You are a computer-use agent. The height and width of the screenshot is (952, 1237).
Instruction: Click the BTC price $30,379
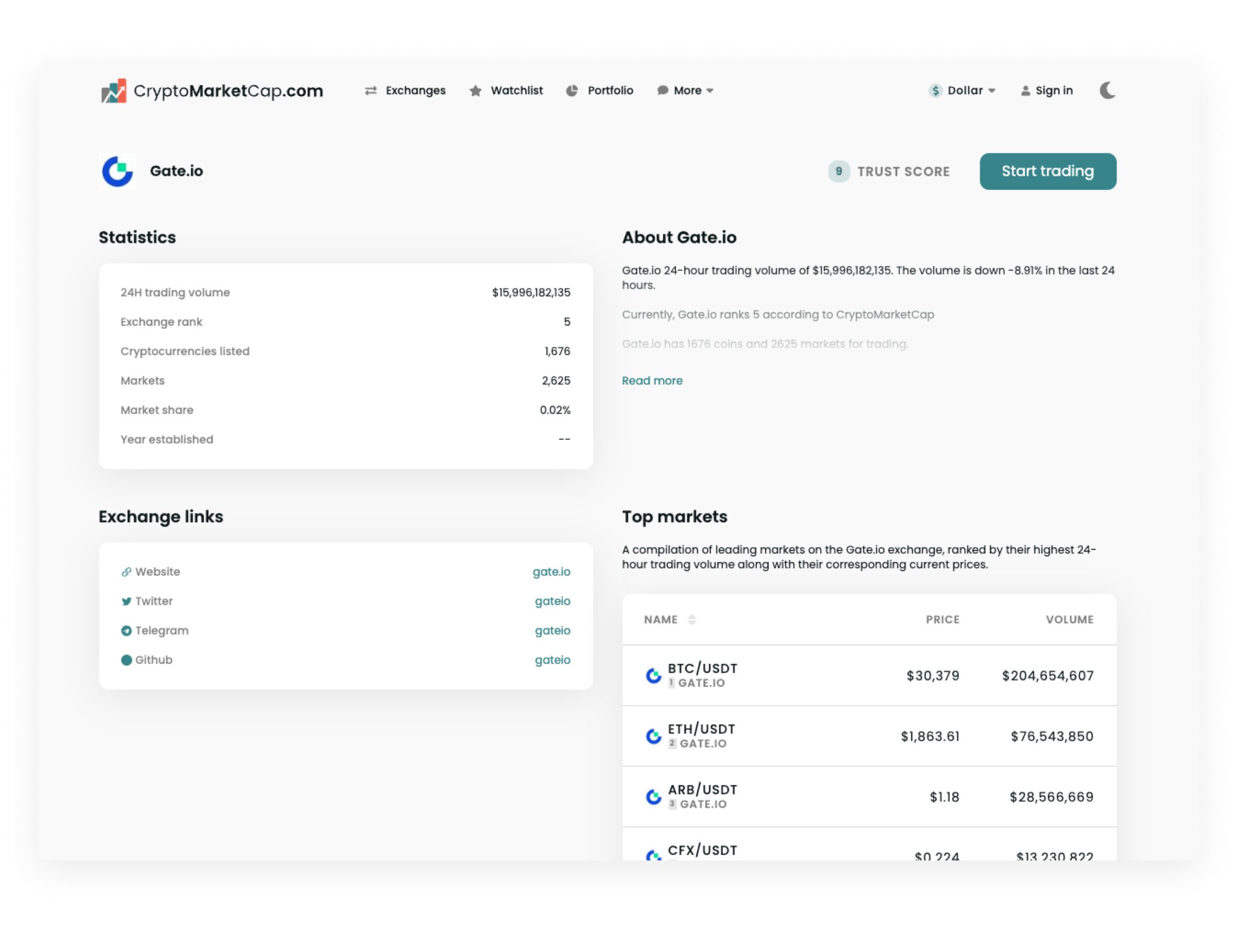tap(933, 676)
